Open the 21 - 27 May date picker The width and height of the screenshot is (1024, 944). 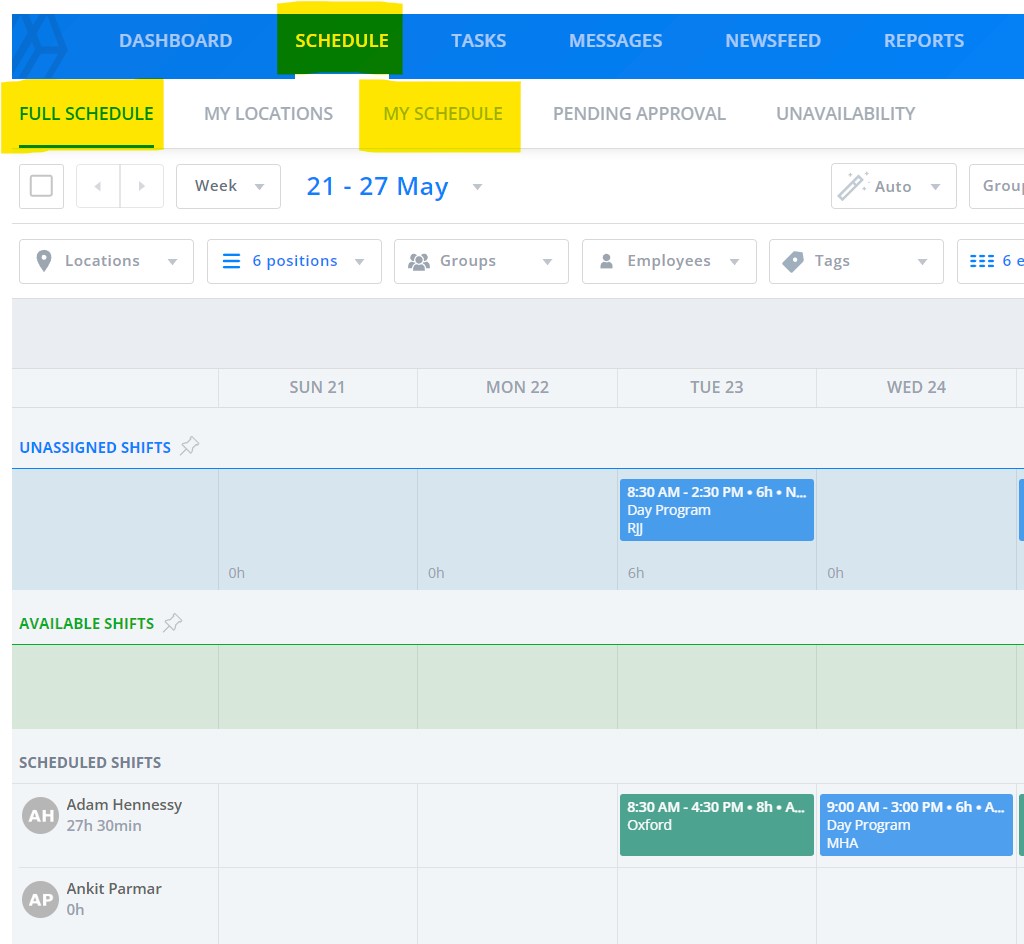tap(394, 187)
